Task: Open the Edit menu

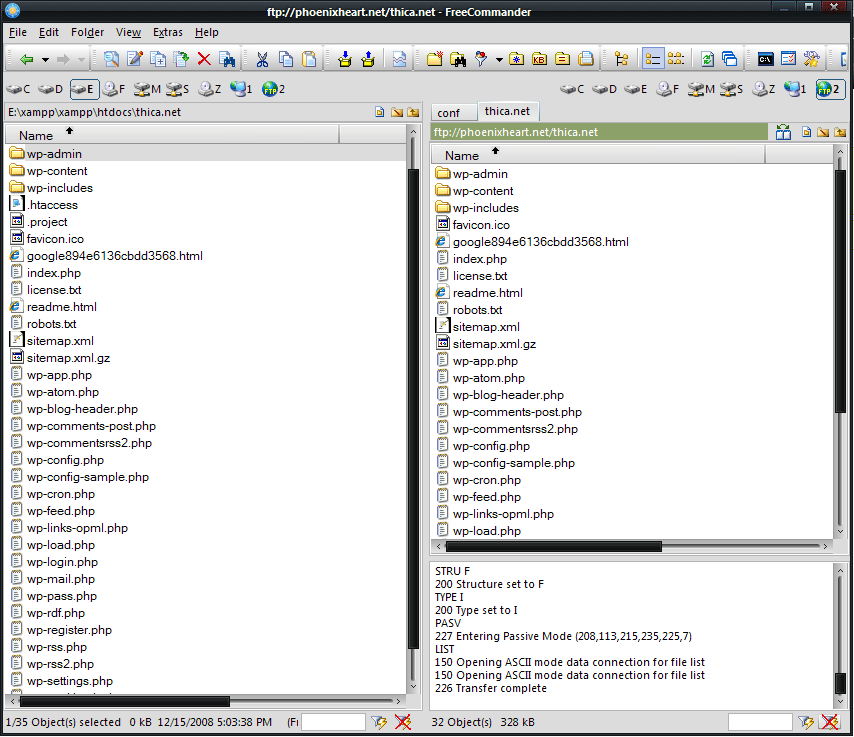Action: click(48, 32)
